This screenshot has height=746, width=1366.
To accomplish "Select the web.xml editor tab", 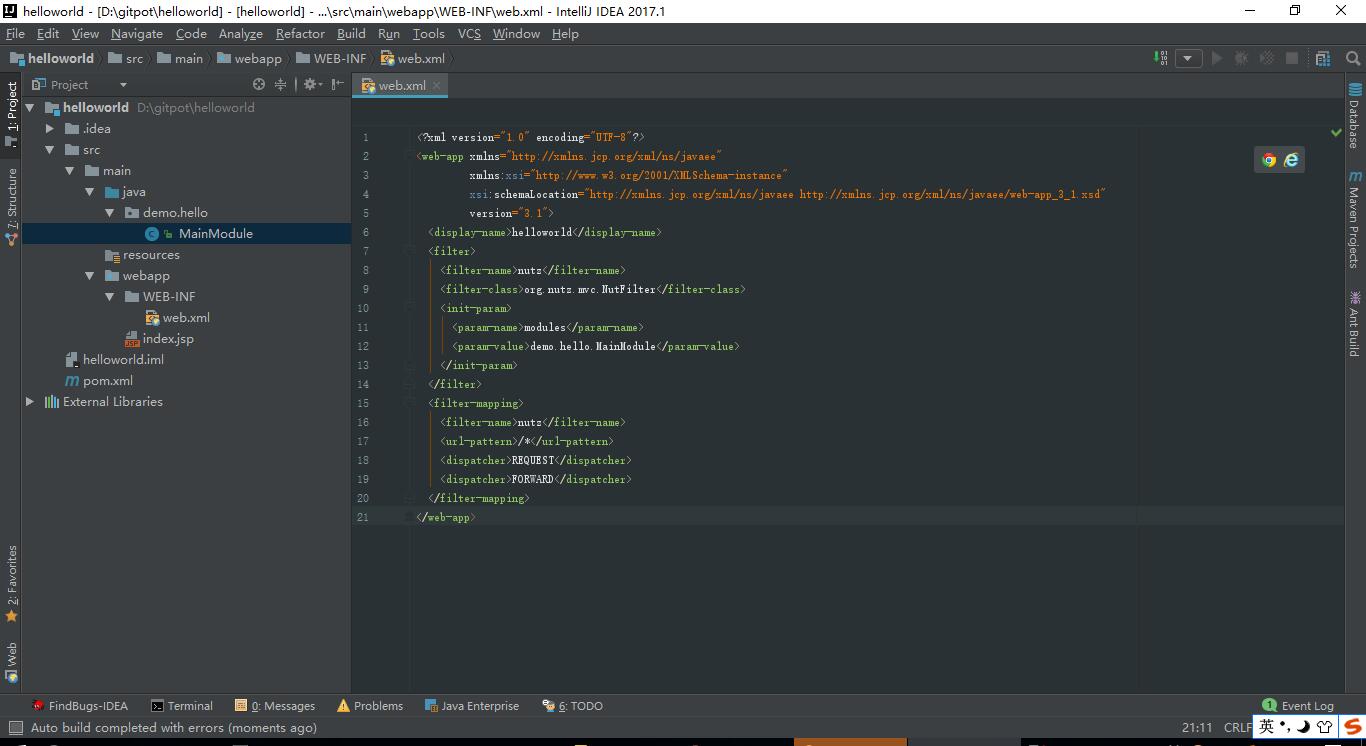I will [401, 86].
